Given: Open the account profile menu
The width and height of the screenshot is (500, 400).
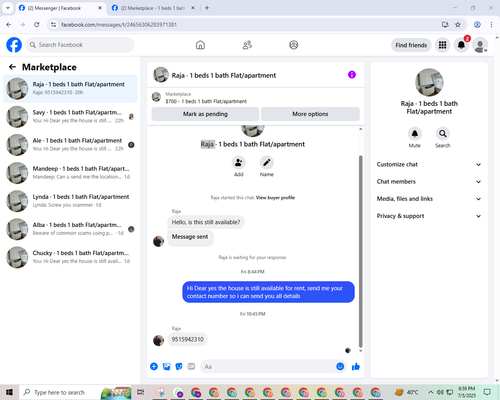Looking at the screenshot, I should (x=480, y=45).
